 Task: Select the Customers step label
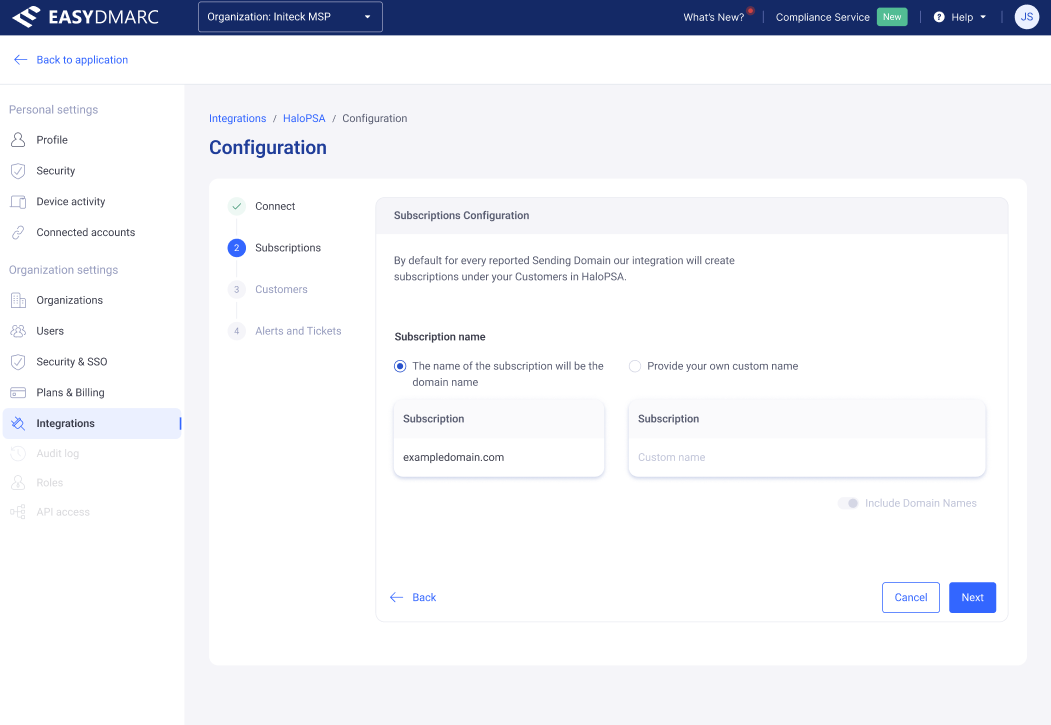coord(281,289)
